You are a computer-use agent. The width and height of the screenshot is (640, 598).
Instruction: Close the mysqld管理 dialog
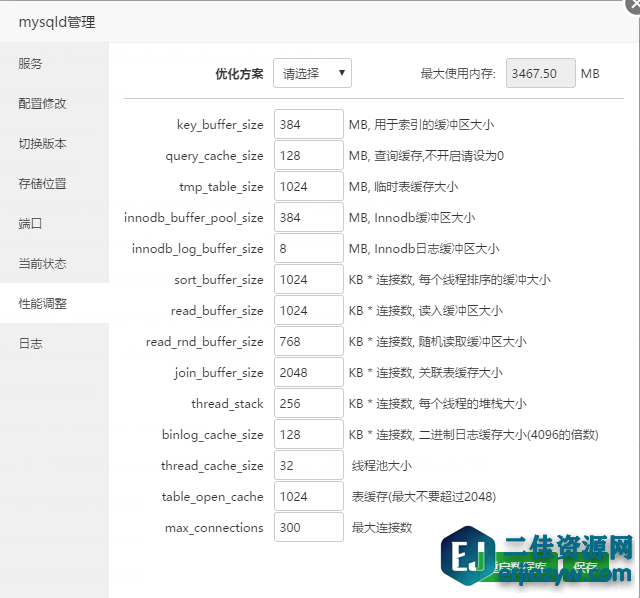click(x=634, y=5)
